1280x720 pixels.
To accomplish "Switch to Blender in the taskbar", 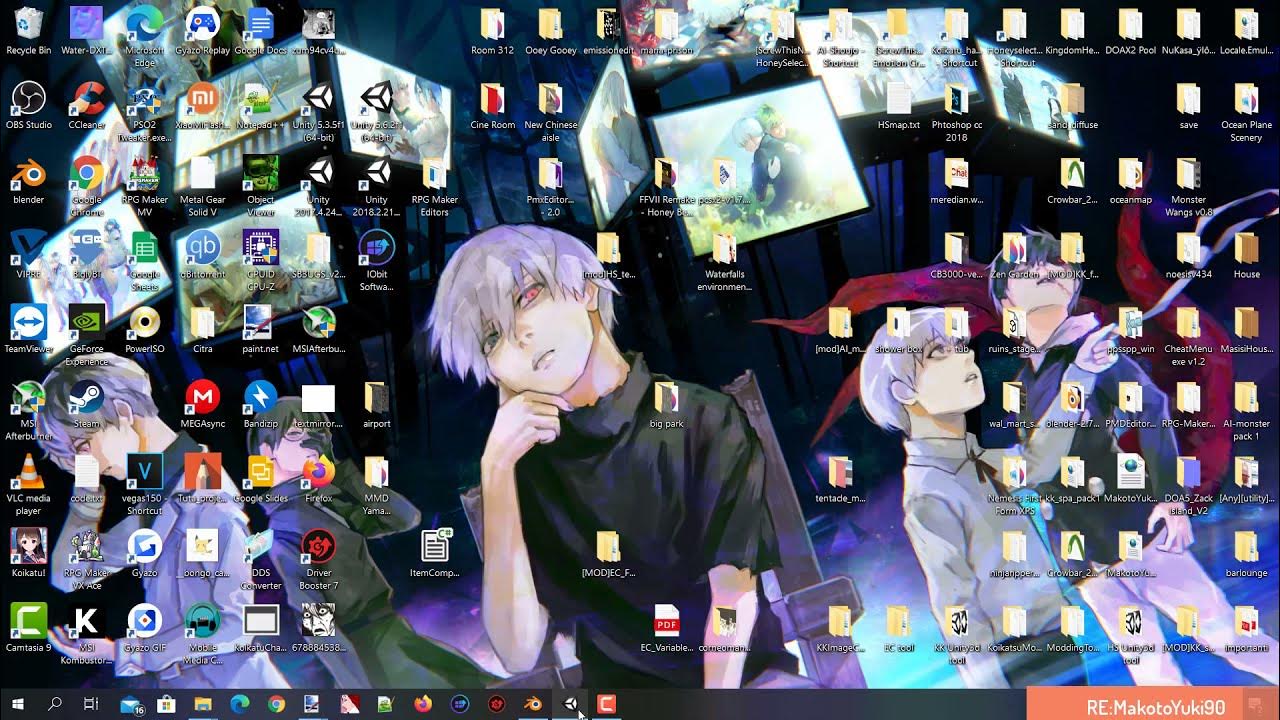I will (533, 704).
